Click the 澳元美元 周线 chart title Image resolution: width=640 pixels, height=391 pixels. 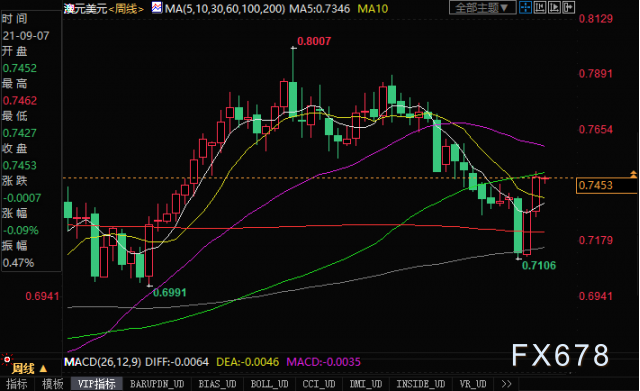[x=104, y=9]
